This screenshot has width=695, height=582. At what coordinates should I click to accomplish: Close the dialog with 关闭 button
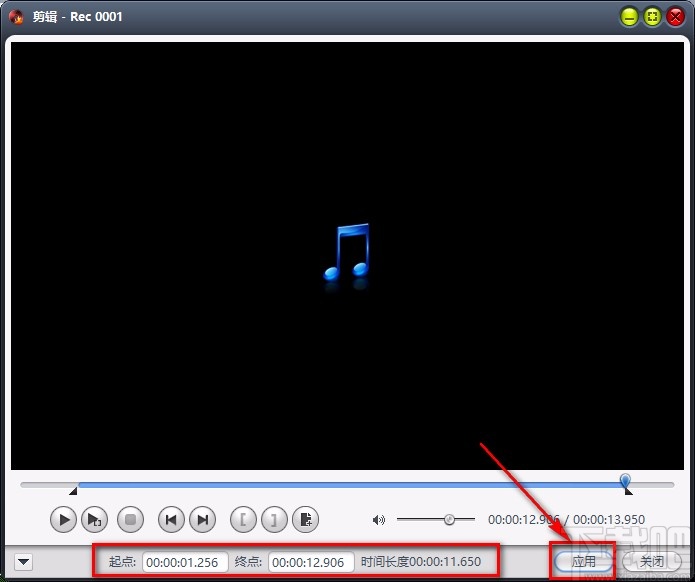(652, 562)
